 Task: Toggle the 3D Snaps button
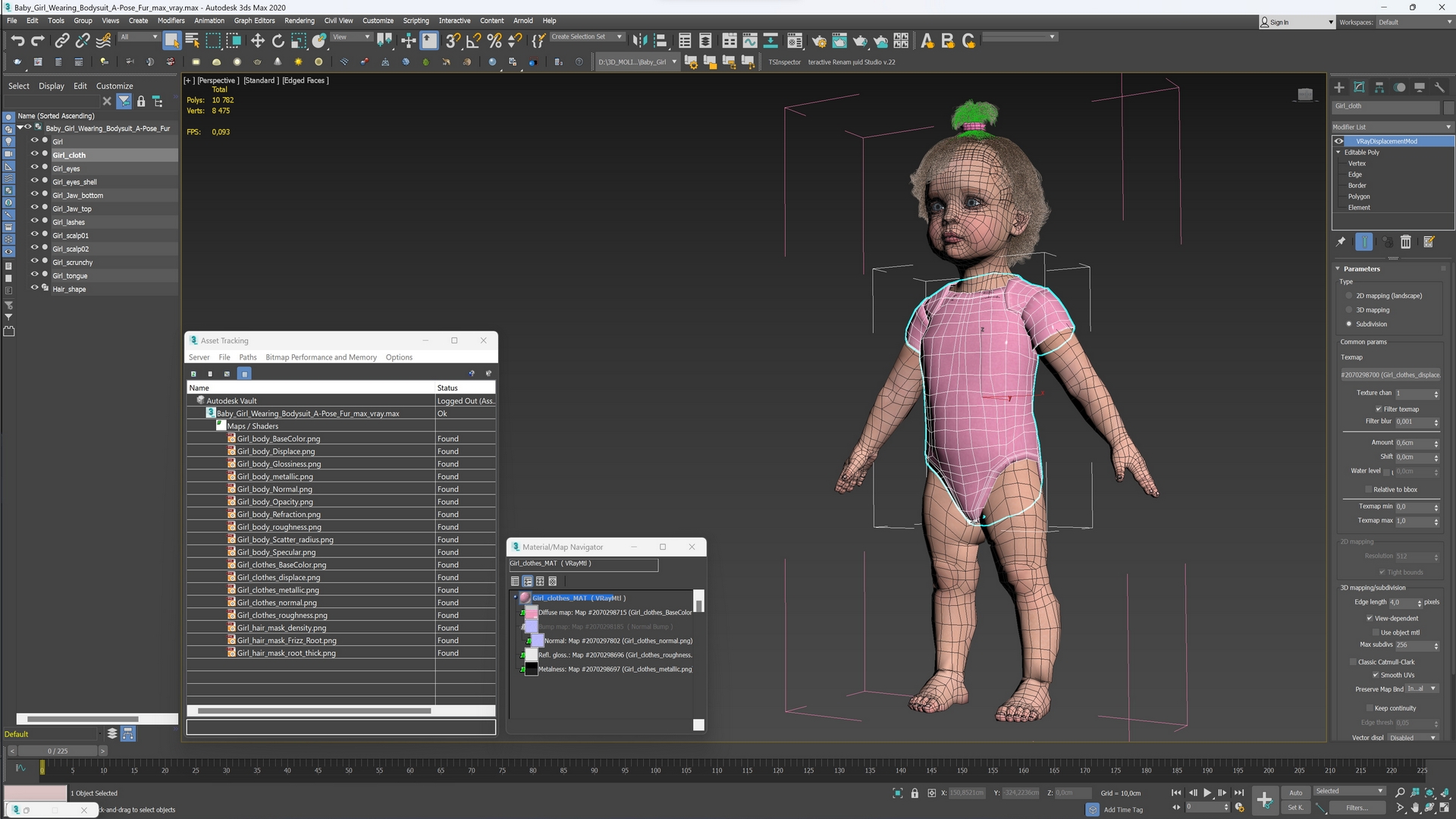[x=453, y=40]
